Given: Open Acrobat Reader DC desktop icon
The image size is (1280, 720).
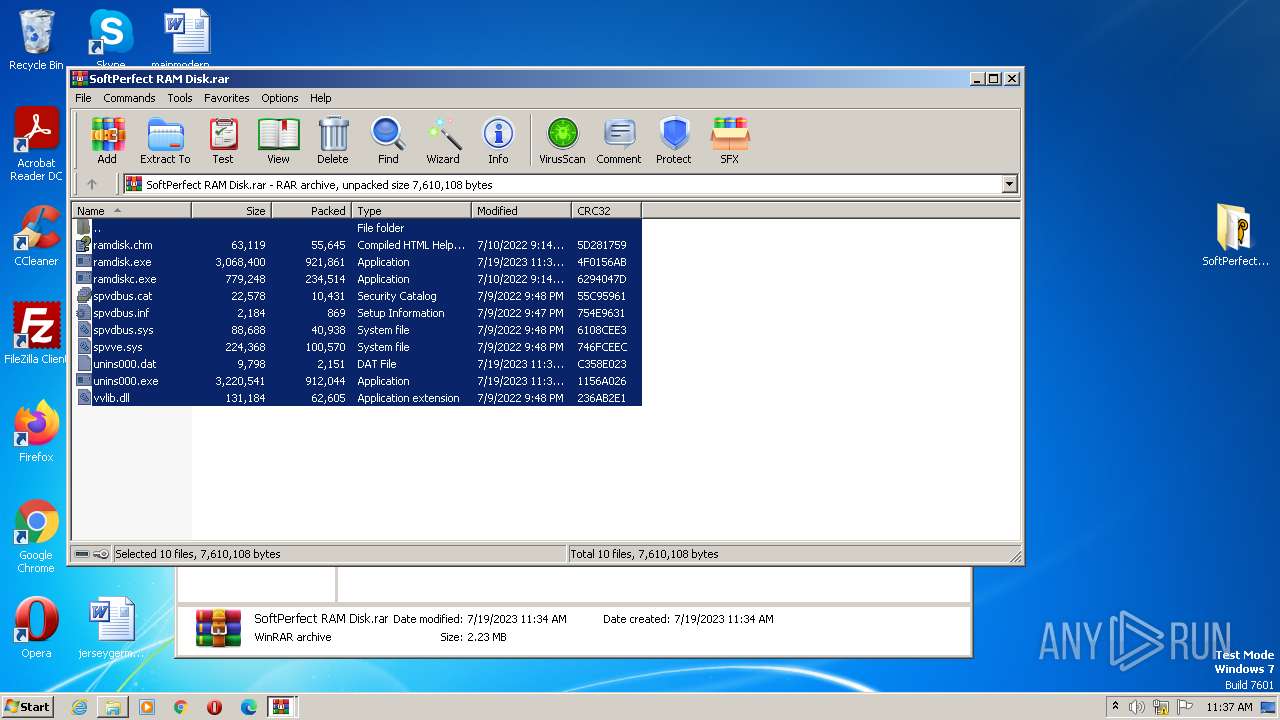Looking at the screenshot, I should click(x=36, y=145).
